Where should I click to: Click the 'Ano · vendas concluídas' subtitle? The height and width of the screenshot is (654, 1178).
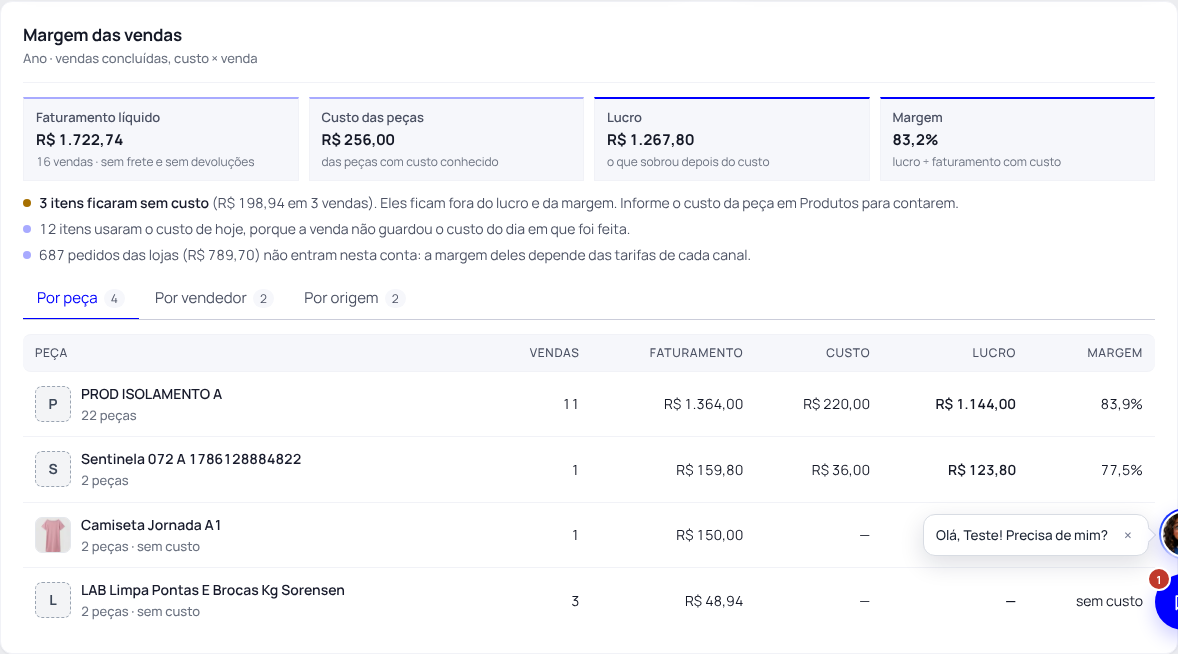tap(140, 59)
